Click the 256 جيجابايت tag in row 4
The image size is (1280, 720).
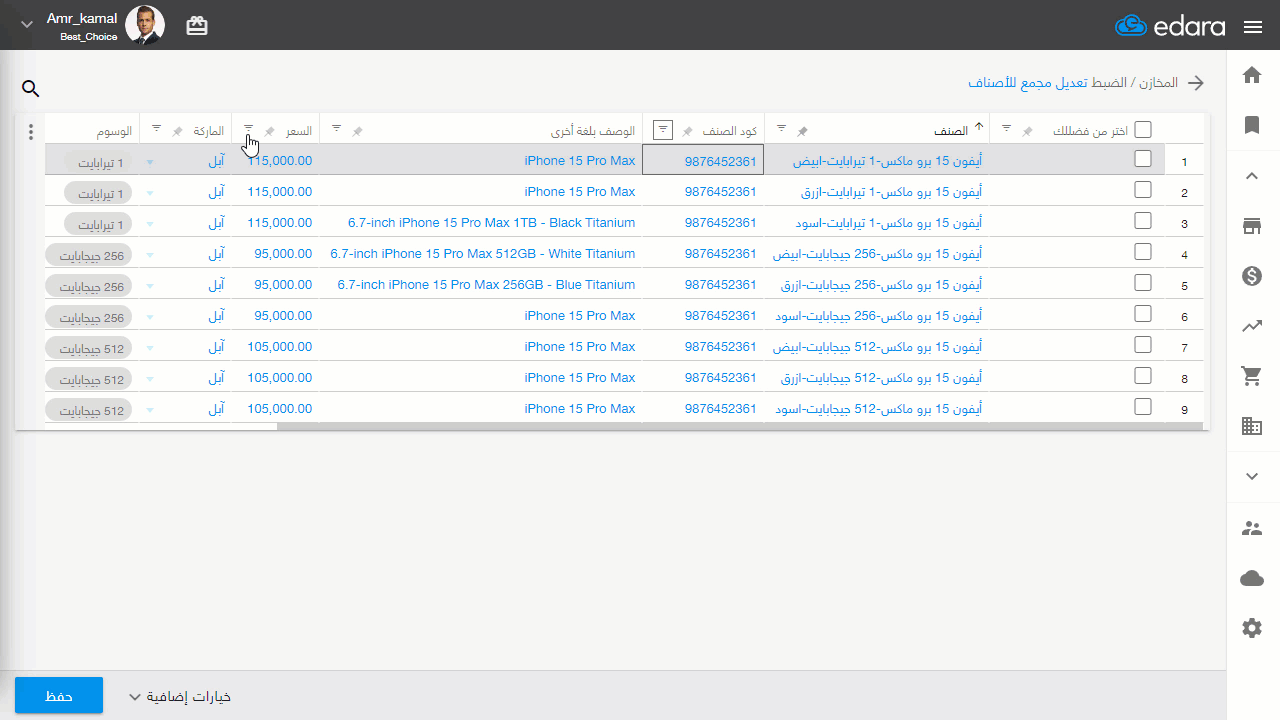coord(88,255)
